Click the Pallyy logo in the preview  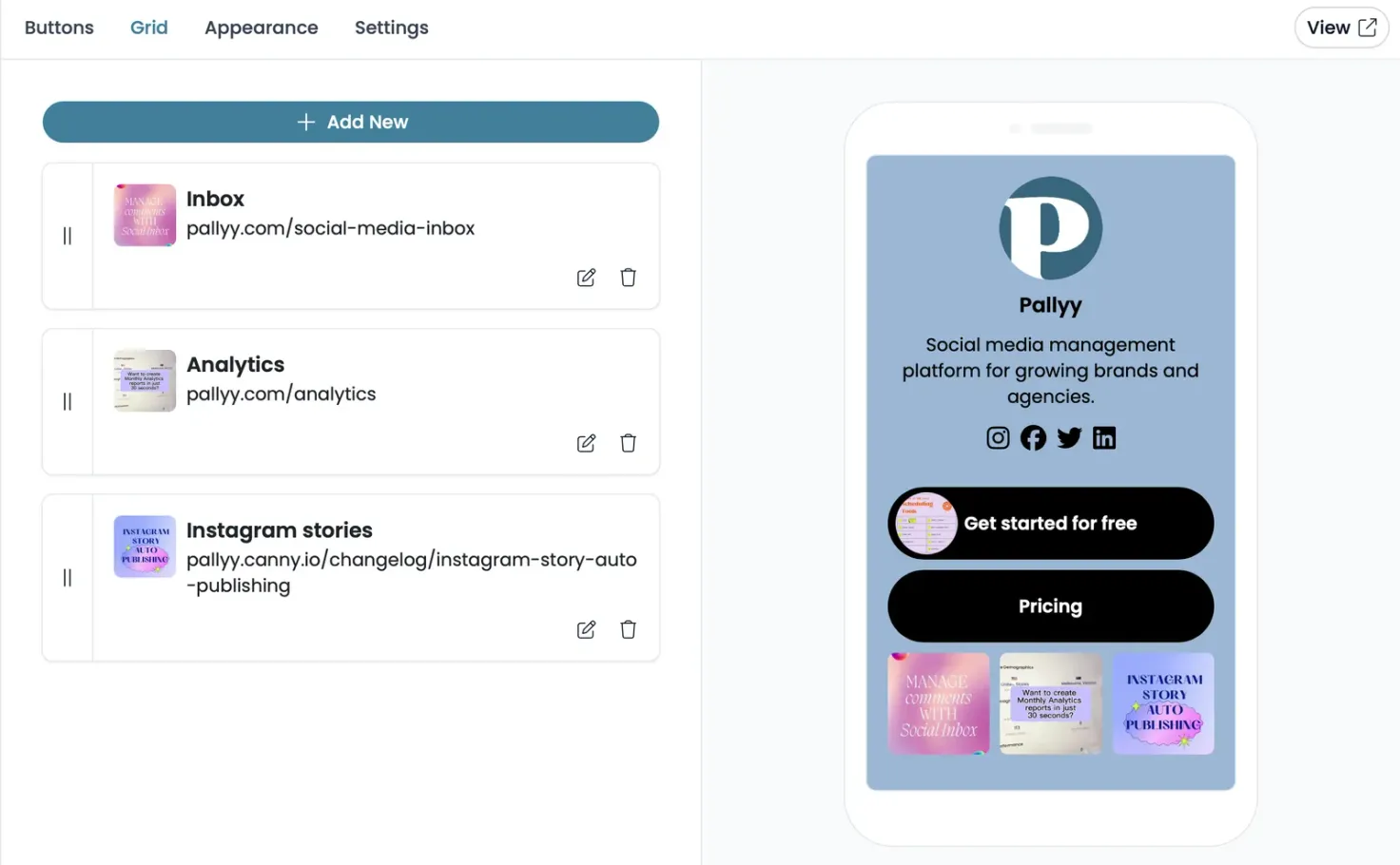[x=1051, y=228]
